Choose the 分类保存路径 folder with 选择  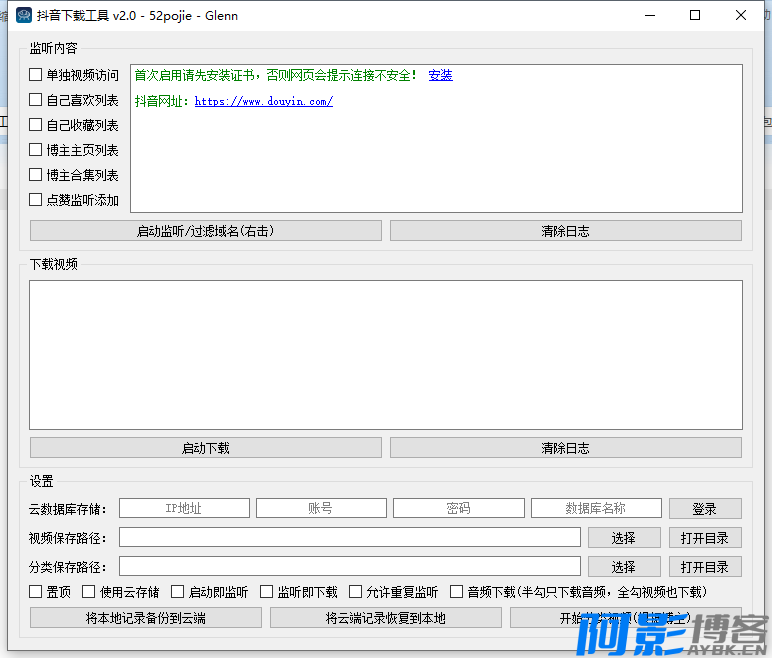624,567
